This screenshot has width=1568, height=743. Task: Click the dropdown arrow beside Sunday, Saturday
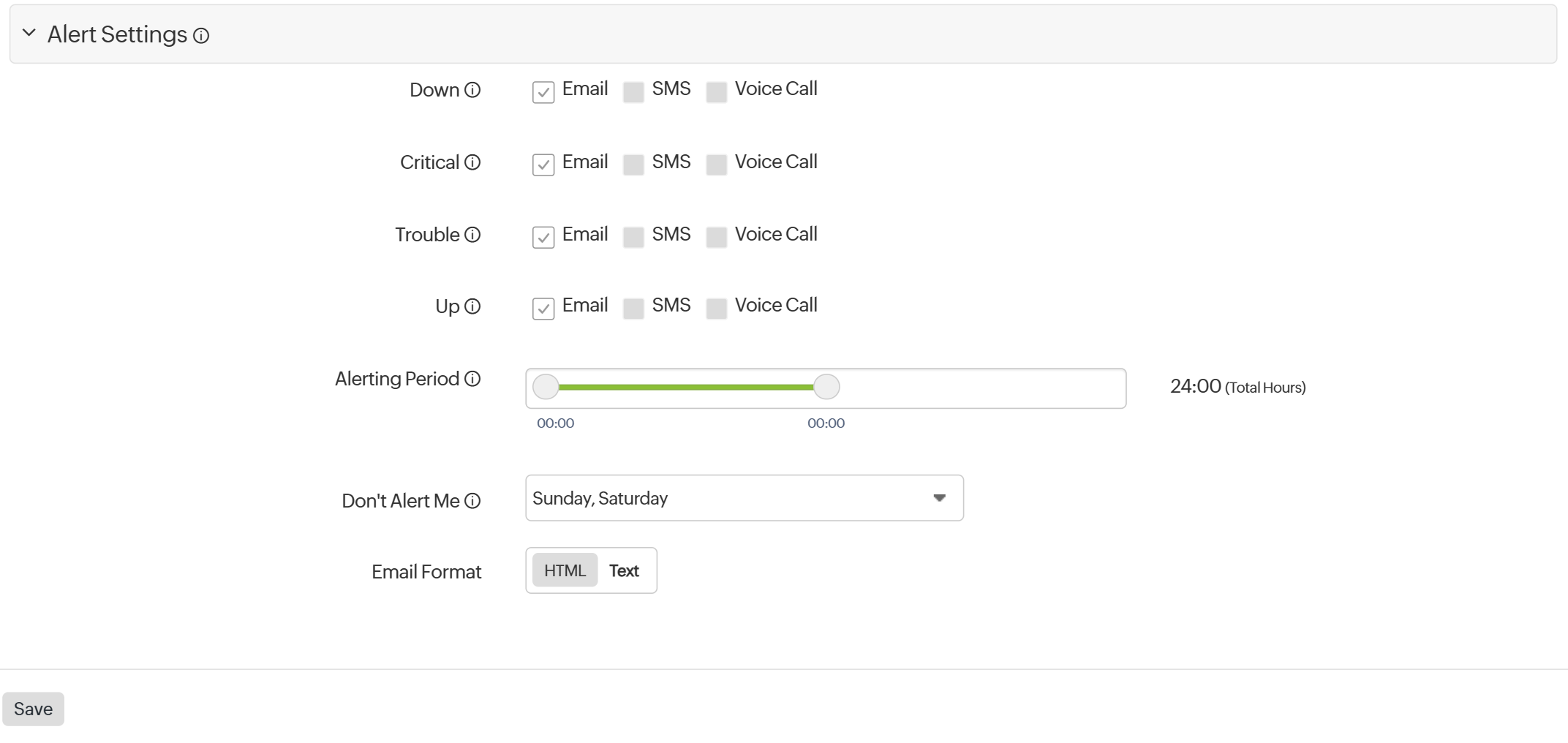click(939, 498)
